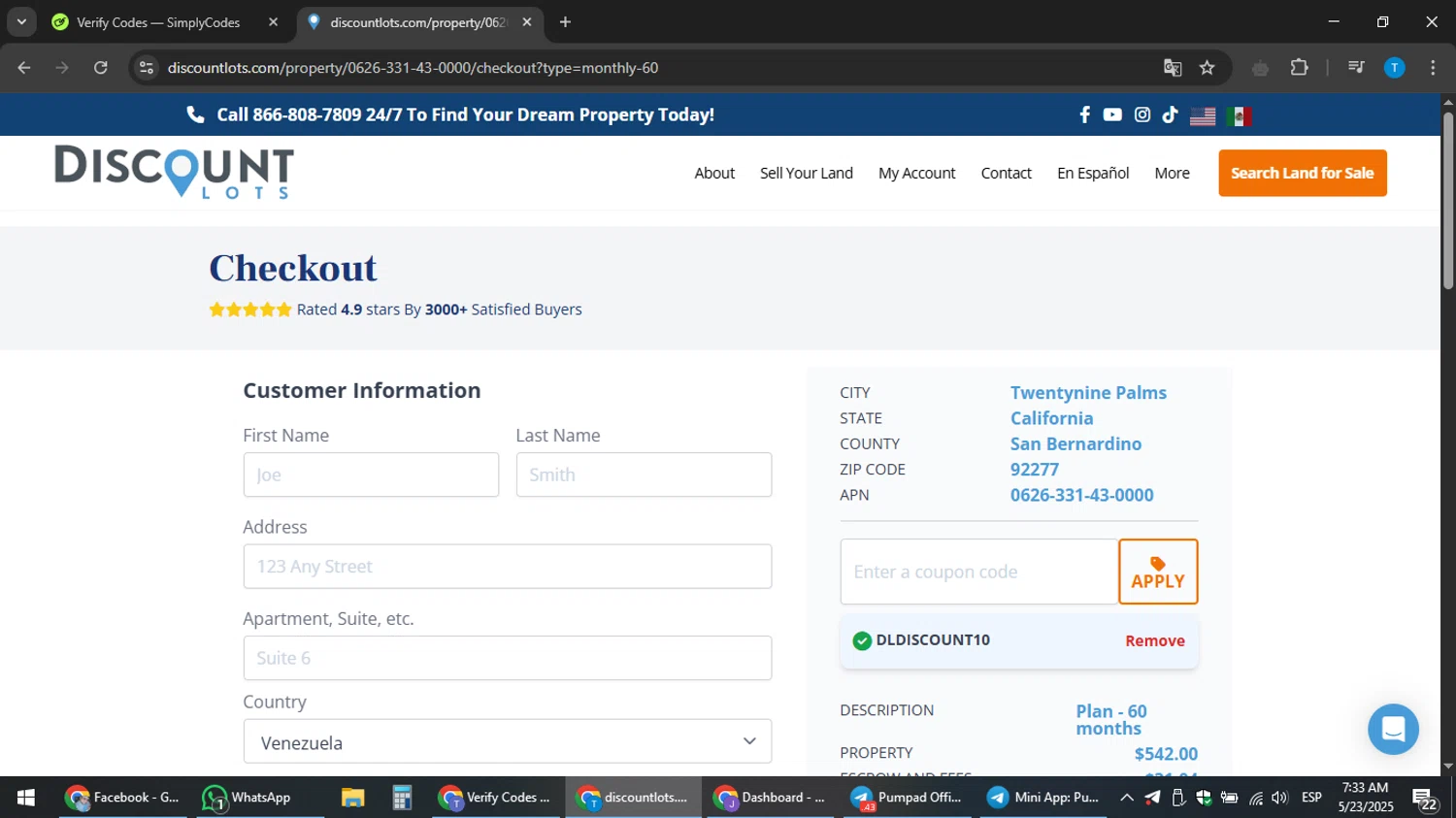Viewport: 1456px width, 818px height.
Task: Select the Mexico flag icon
Action: (x=1239, y=116)
